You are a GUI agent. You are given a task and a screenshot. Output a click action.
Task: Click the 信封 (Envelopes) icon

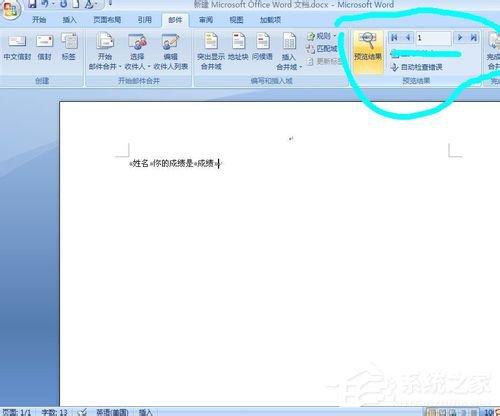(45, 47)
